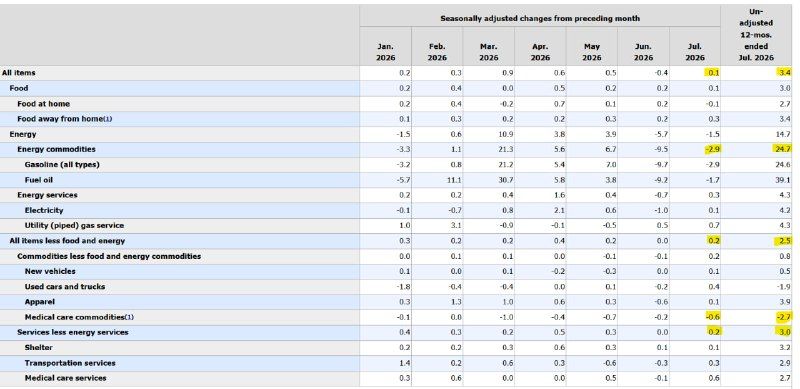Image resolution: width=800 pixels, height=389 pixels.
Task: Select the Gasoline (all types) row label
Action: 62,164
